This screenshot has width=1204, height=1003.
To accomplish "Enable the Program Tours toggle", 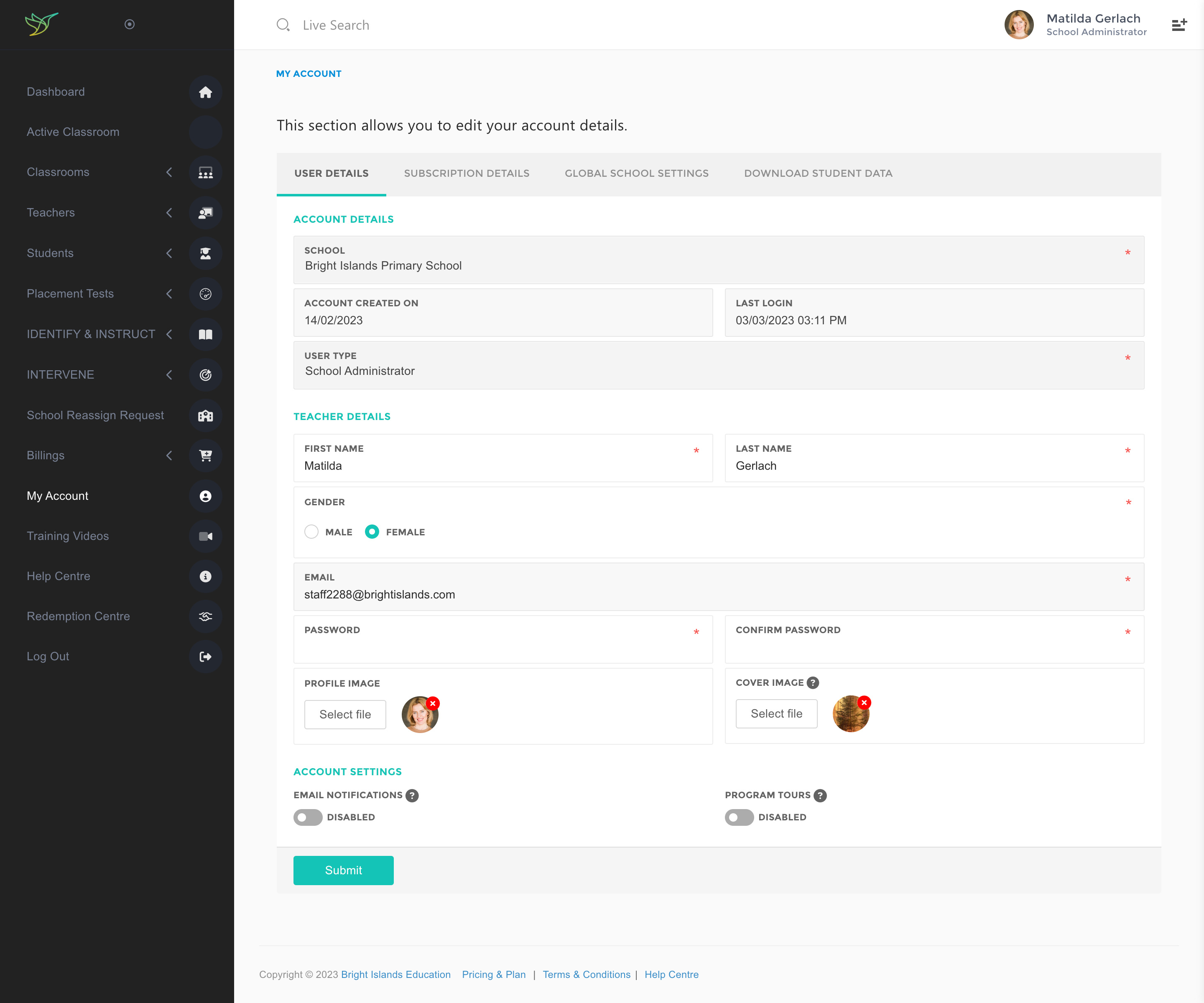I will [x=739, y=817].
